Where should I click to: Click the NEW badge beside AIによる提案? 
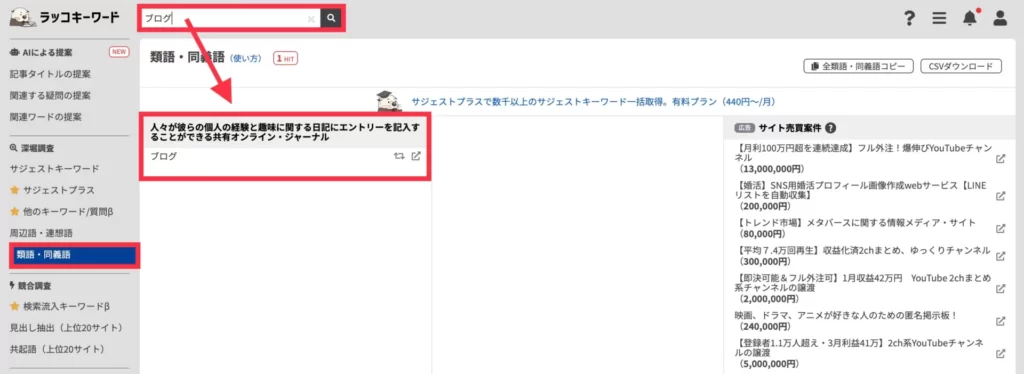(x=119, y=52)
